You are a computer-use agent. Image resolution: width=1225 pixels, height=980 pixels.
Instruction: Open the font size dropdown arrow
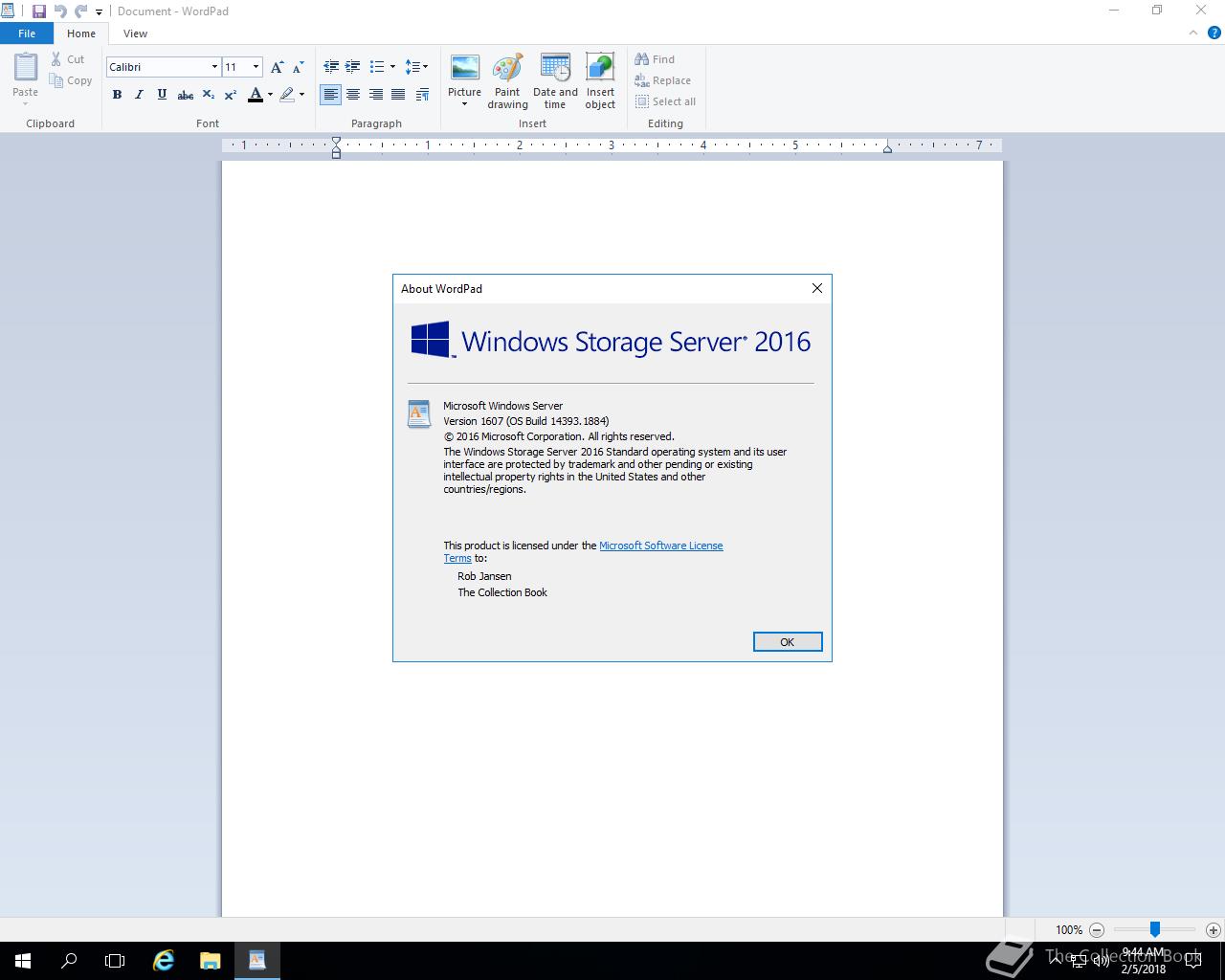coord(256,67)
